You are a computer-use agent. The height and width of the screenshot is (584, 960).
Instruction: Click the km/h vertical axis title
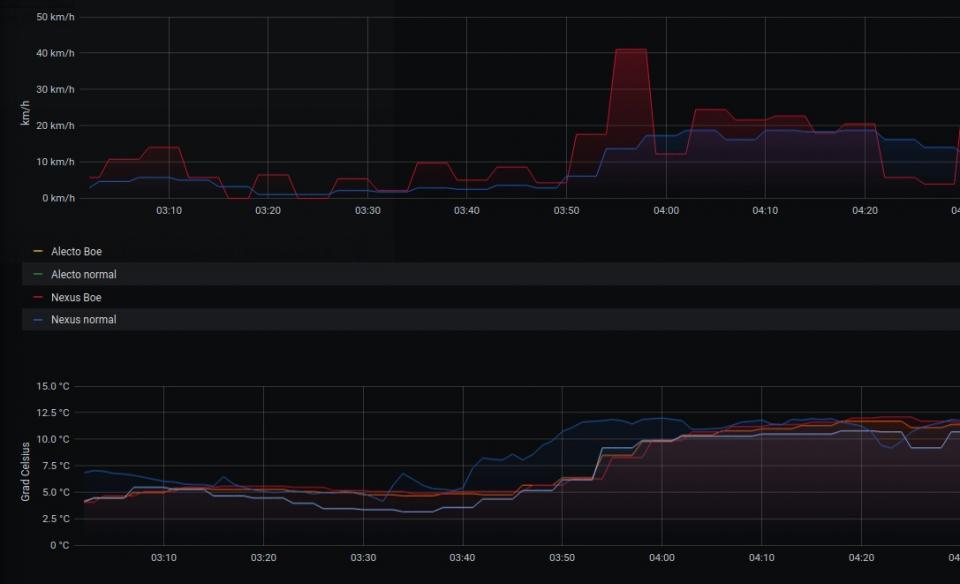(27, 108)
